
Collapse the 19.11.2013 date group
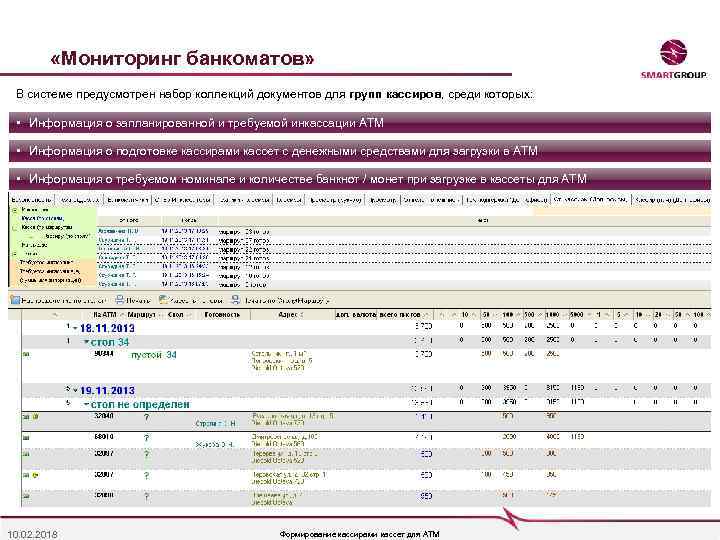75,391
